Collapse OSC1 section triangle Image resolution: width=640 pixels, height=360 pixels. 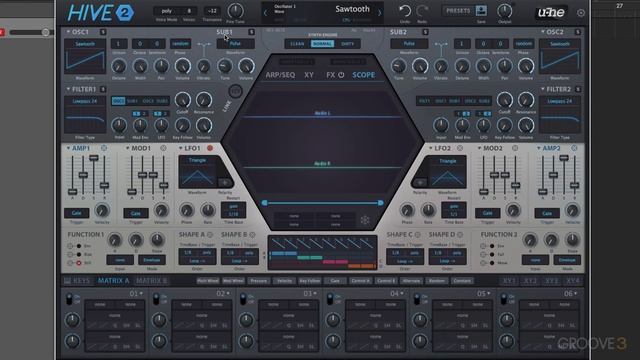point(68,31)
